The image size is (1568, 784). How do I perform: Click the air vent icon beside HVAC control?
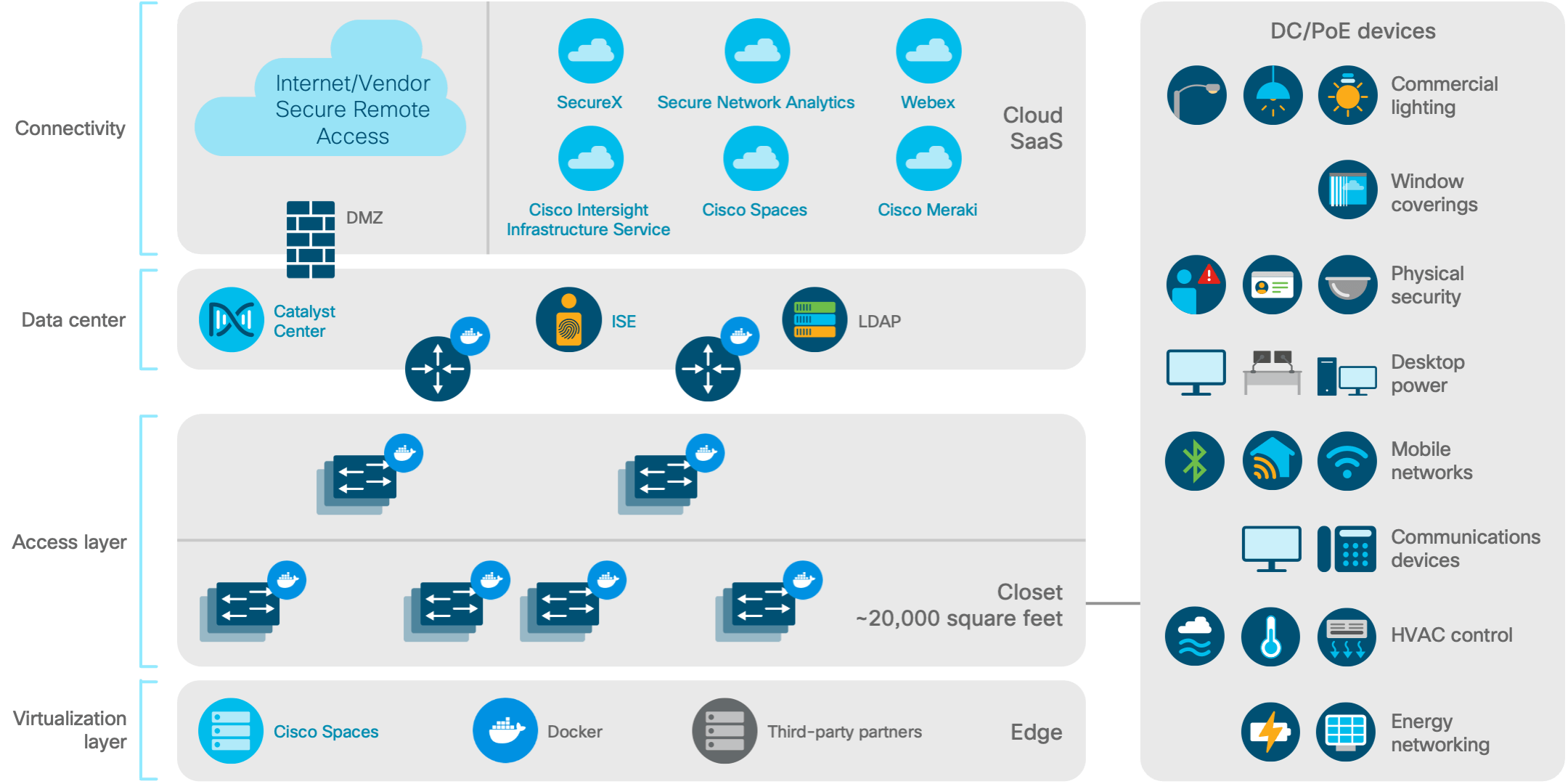pyautogui.click(x=1347, y=637)
